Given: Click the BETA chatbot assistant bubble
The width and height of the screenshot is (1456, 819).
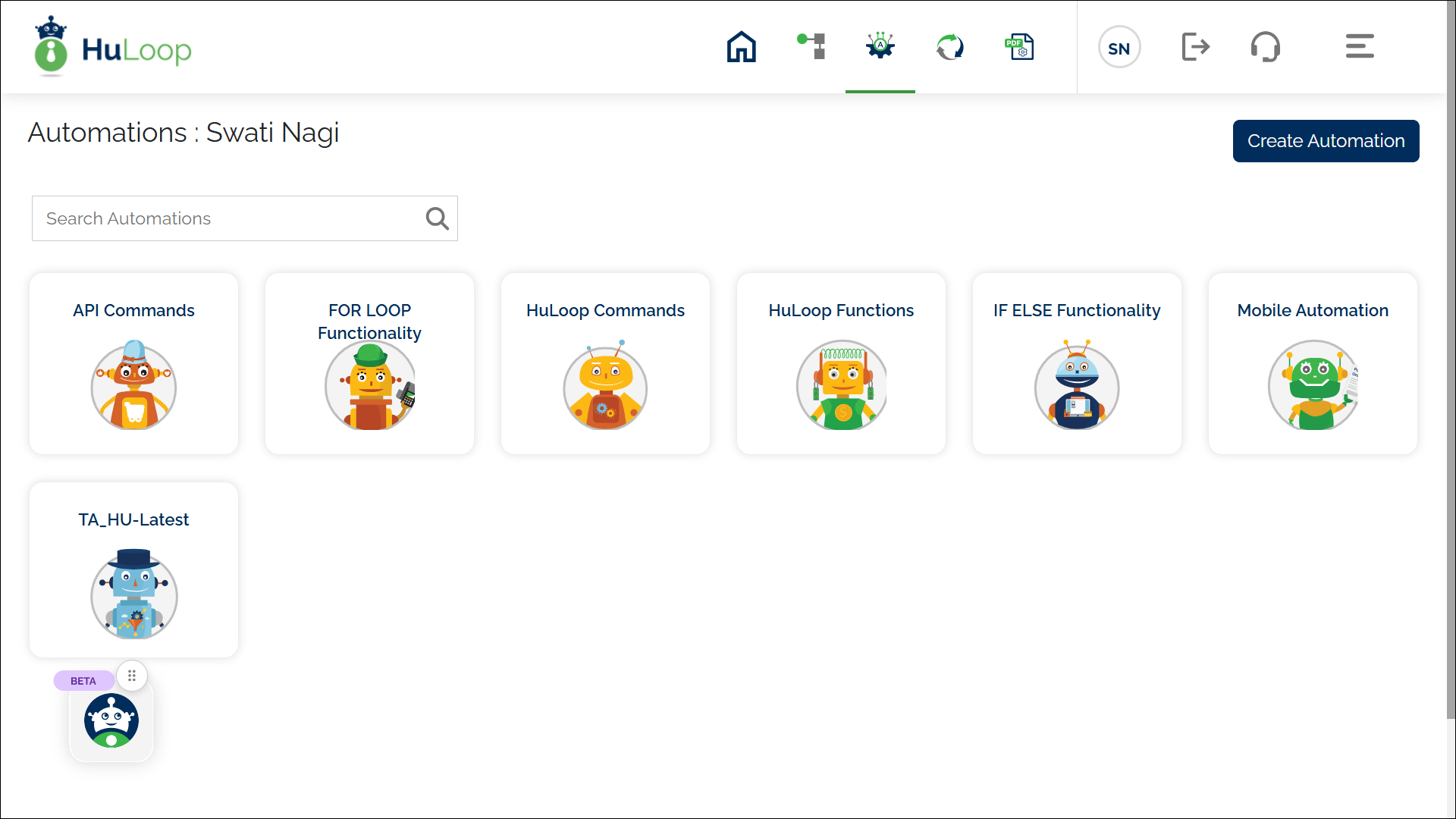Looking at the screenshot, I should tap(111, 720).
